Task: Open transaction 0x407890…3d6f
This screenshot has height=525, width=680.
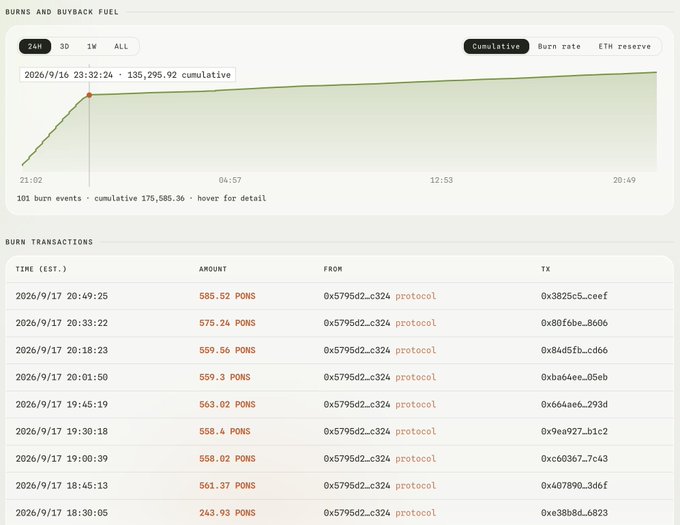Action: 574,486
